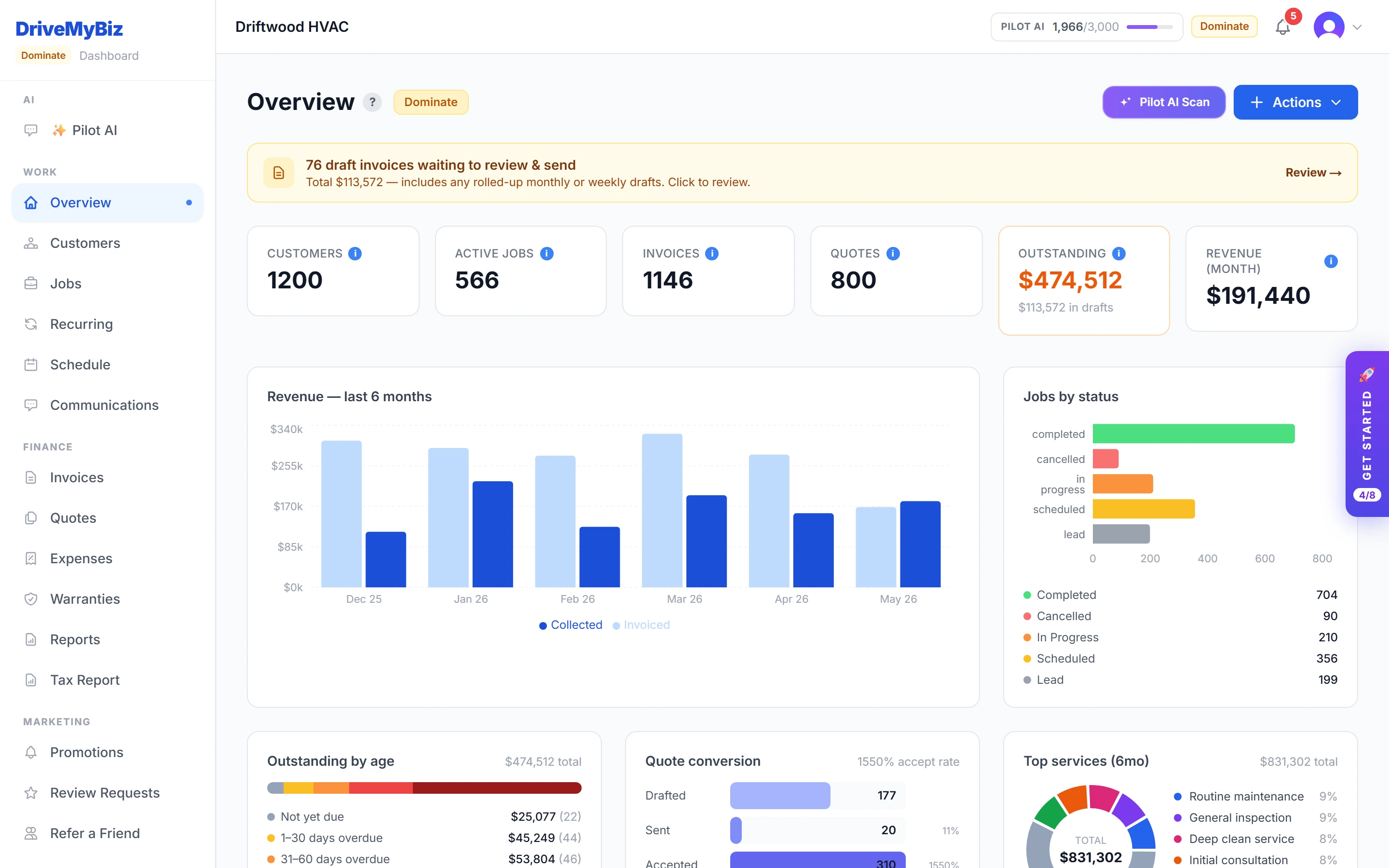Open the Actions dropdown
The width and height of the screenshot is (1389, 868).
pos(1295,102)
